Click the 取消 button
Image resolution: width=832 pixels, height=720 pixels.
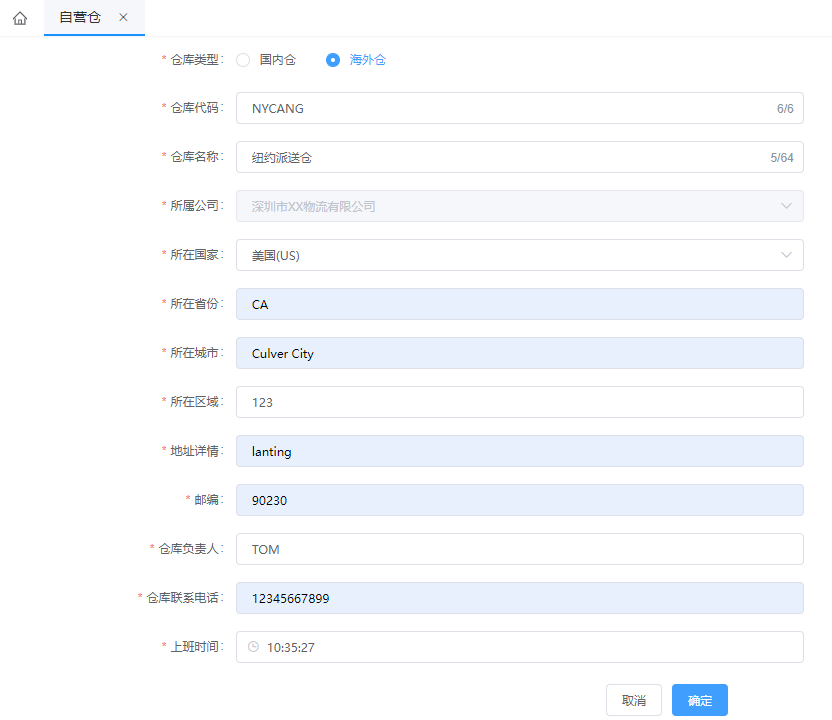pos(634,700)
